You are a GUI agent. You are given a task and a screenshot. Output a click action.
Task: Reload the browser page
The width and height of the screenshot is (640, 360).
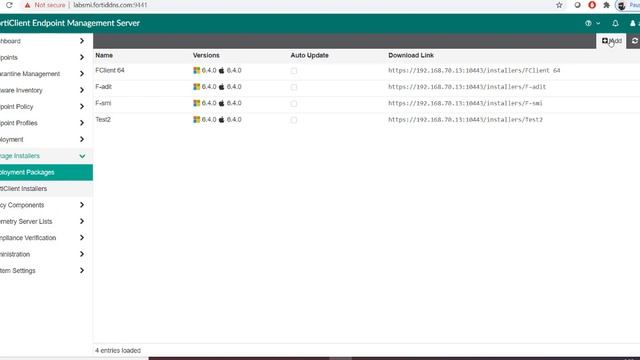coord(9,5)
